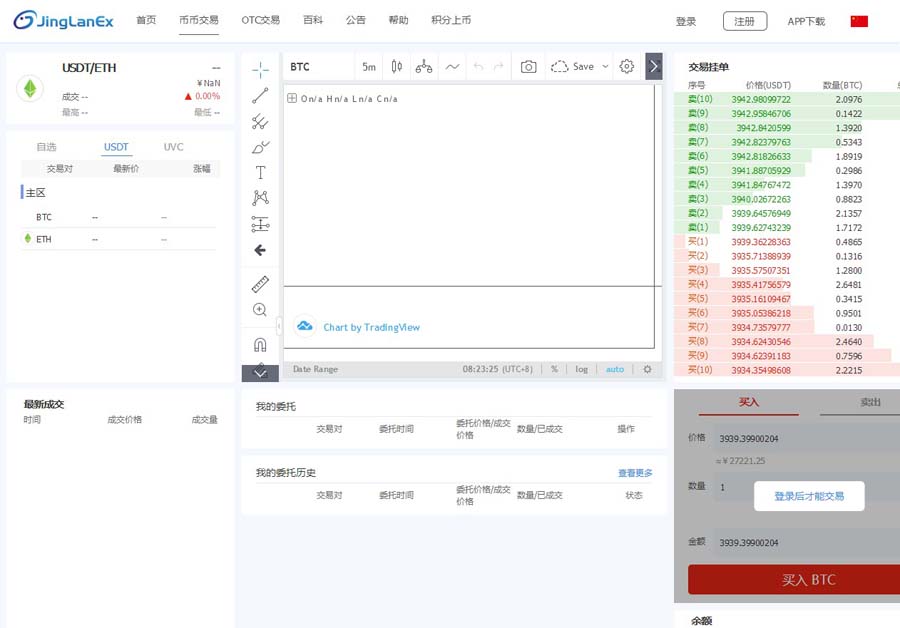
Task: Toggle auto scale on chart
Action: click(614, 369)
